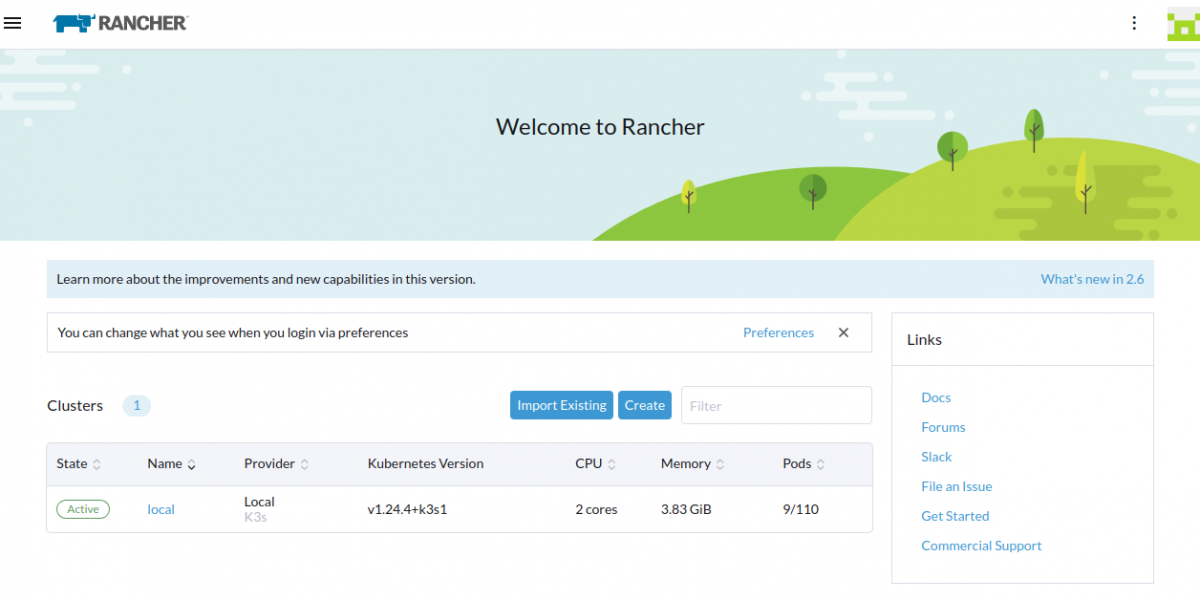Open the Docs link
This screenshot has width=1200, height=600.
pos(936,397)
